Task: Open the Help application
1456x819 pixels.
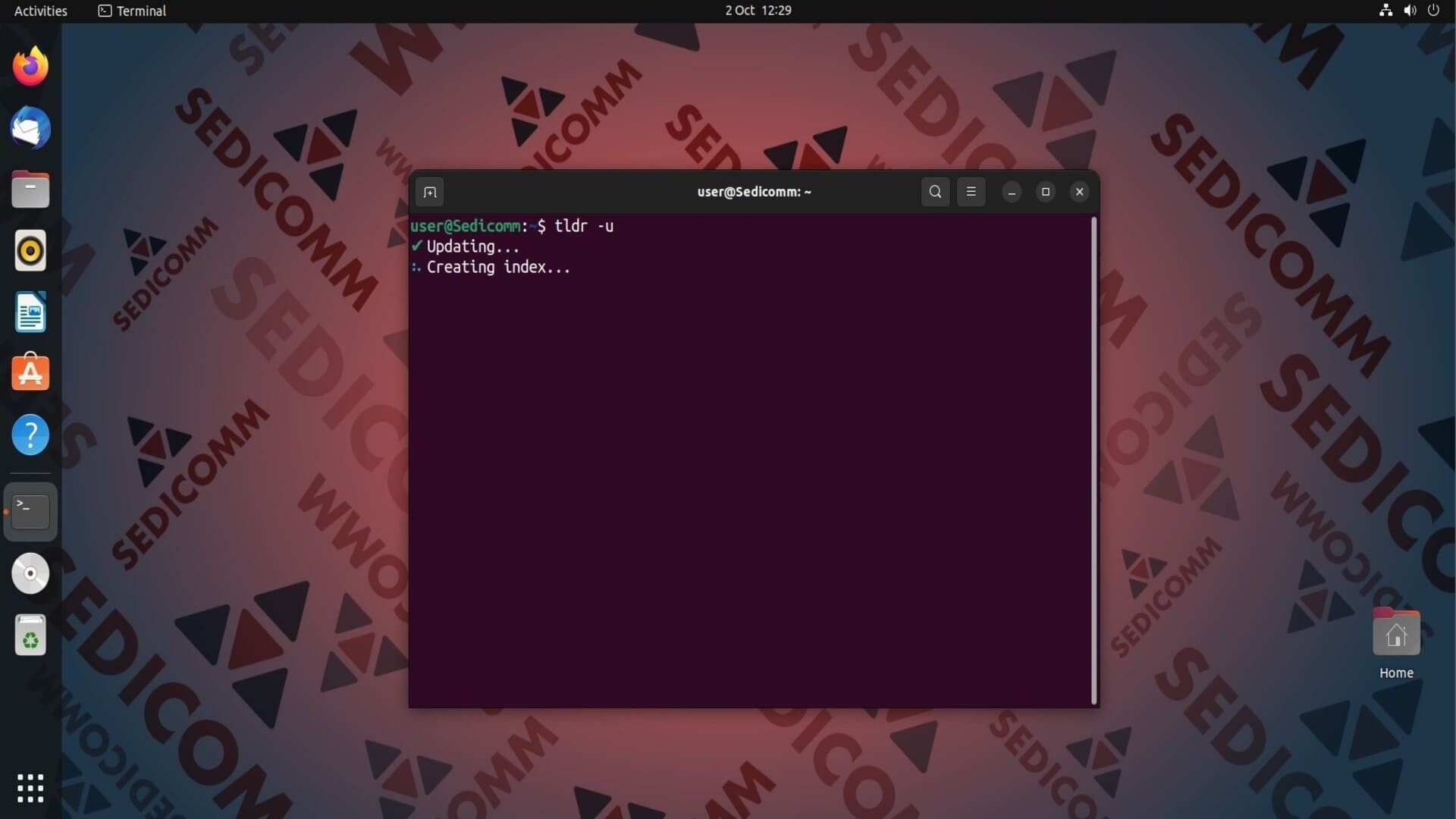Action: [x=30, y=435]
